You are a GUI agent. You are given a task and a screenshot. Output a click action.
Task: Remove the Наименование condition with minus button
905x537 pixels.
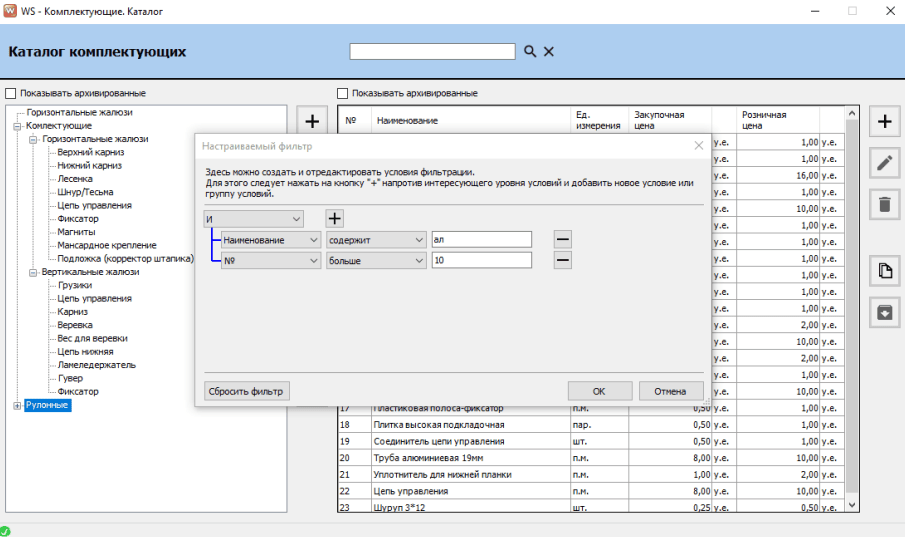point(563,240)
